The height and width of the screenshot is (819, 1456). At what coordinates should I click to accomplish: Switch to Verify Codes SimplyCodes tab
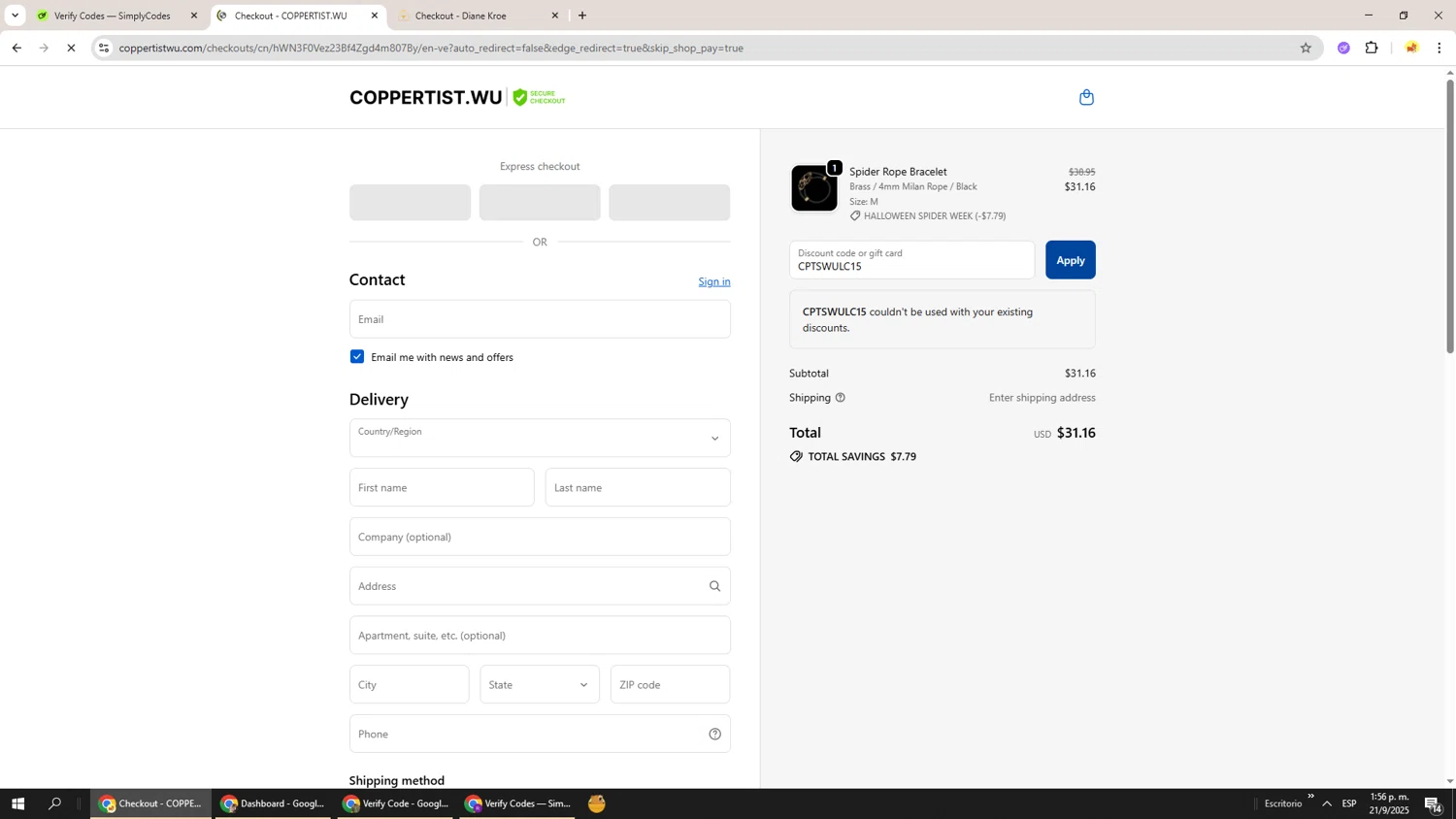click(x=112, y=16)
